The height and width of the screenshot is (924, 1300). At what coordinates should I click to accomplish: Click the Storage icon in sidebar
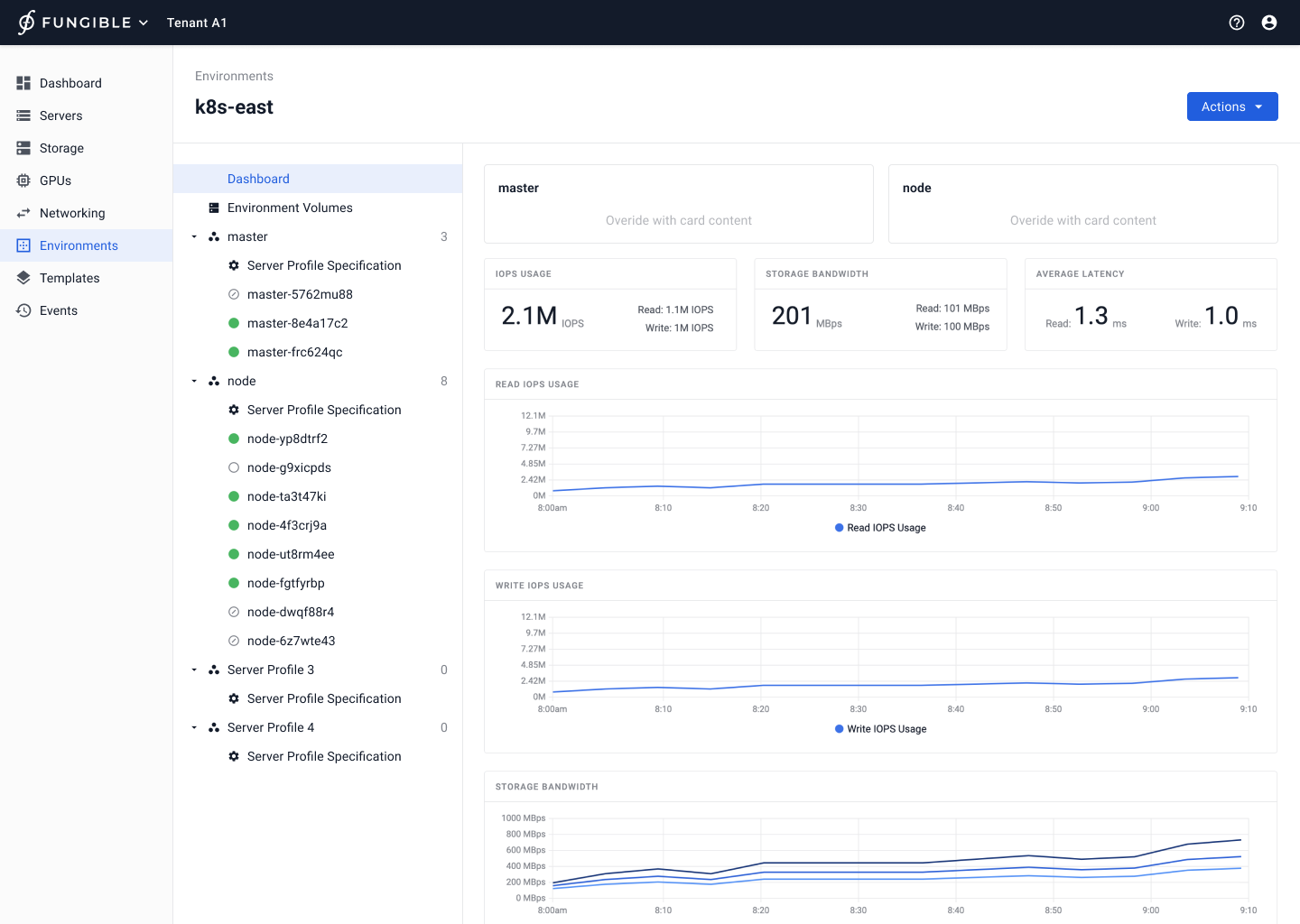[x=23, y=148]
